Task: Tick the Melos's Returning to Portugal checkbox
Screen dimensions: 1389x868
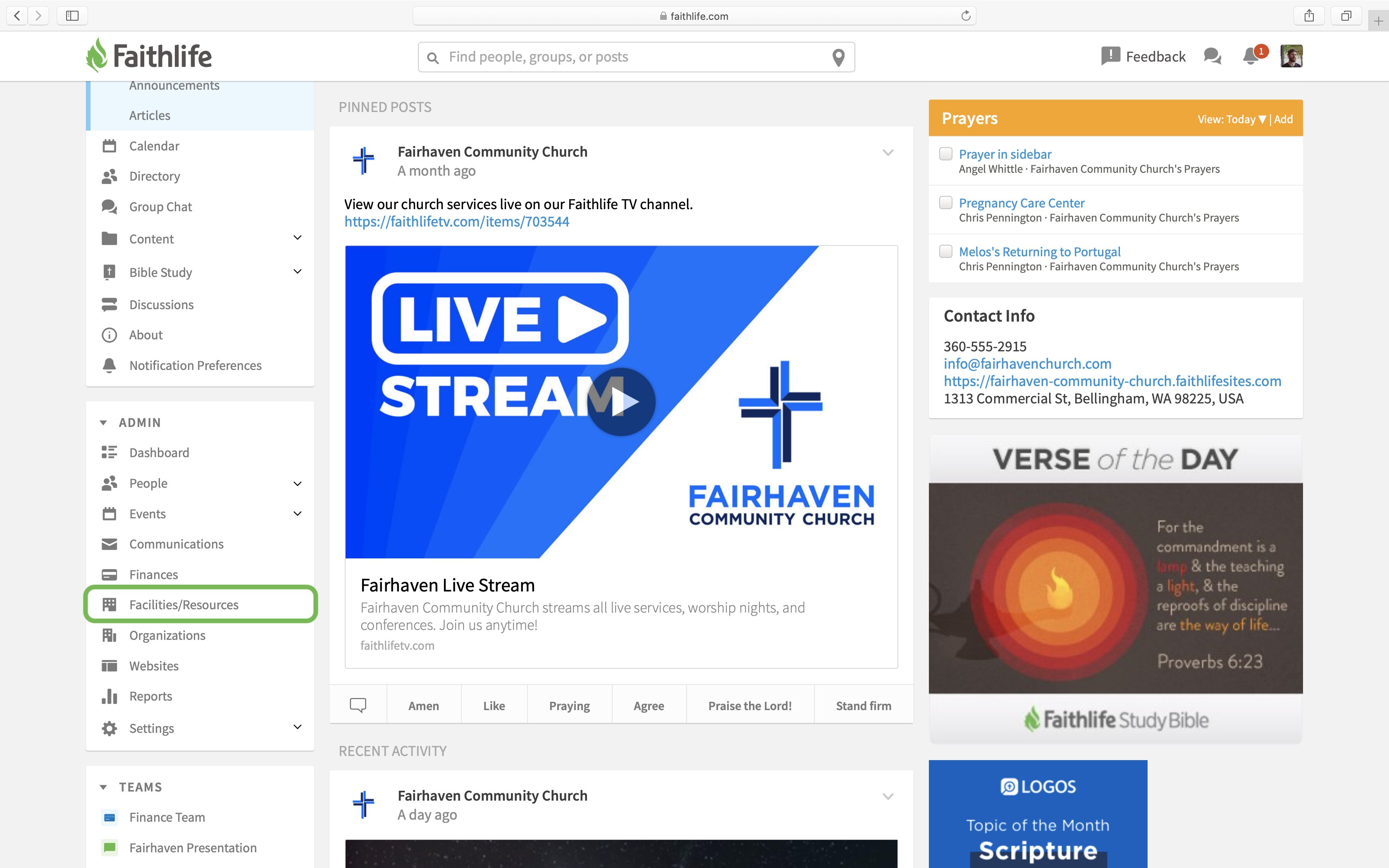Action: tap(945, 251)
